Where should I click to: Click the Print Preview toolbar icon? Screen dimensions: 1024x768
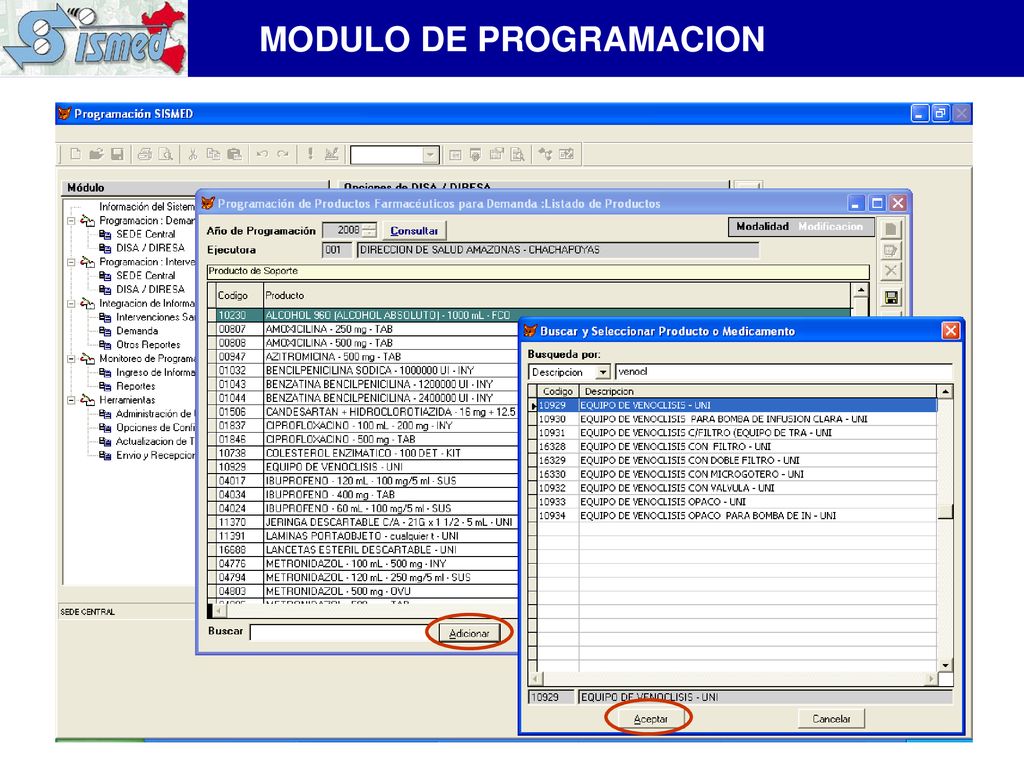166,154
